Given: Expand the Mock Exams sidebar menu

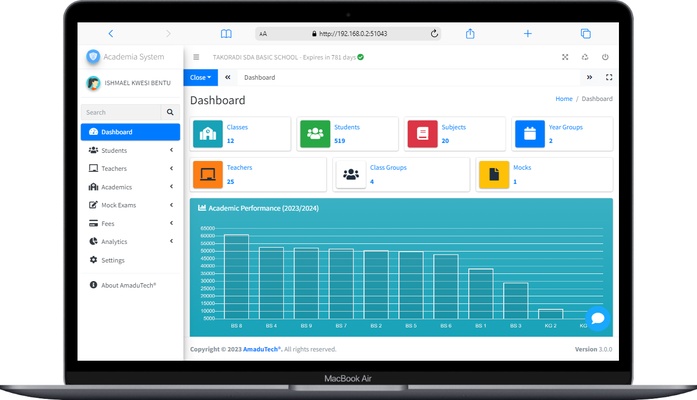Looking at the screenshot, I should pyautogui.click(x=130, y=205).
